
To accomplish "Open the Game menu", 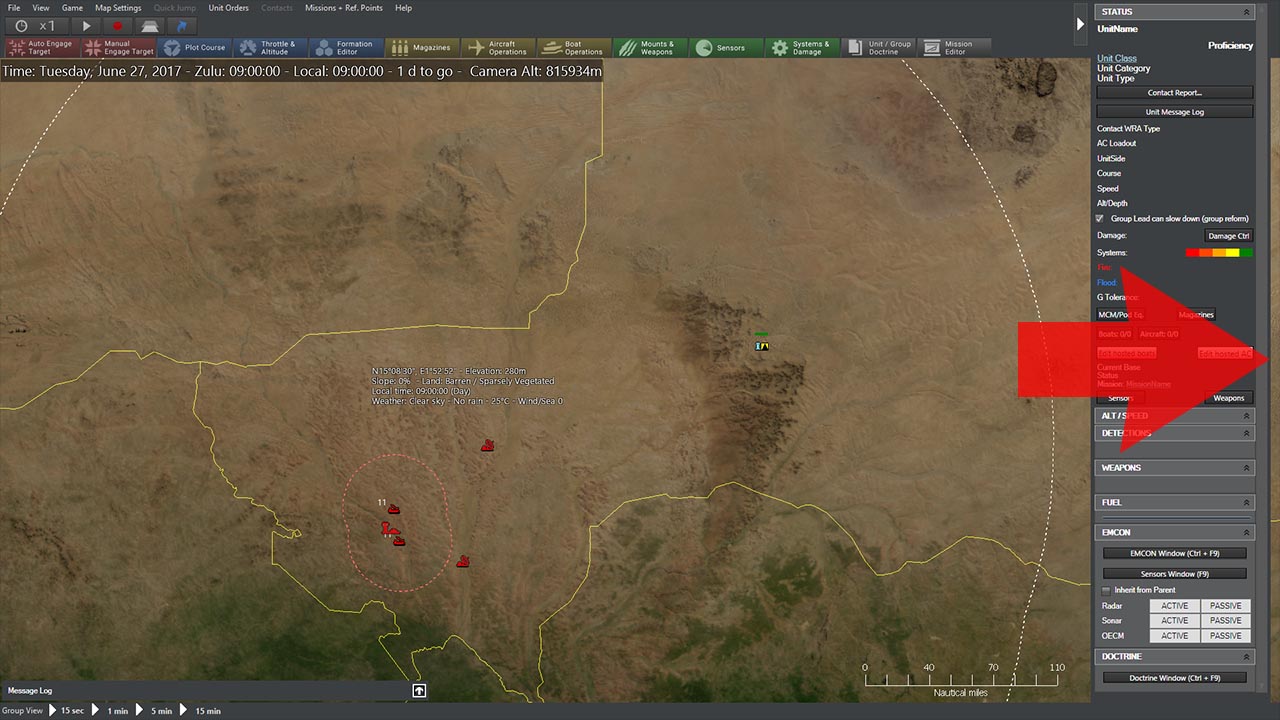I will point(72,8).
